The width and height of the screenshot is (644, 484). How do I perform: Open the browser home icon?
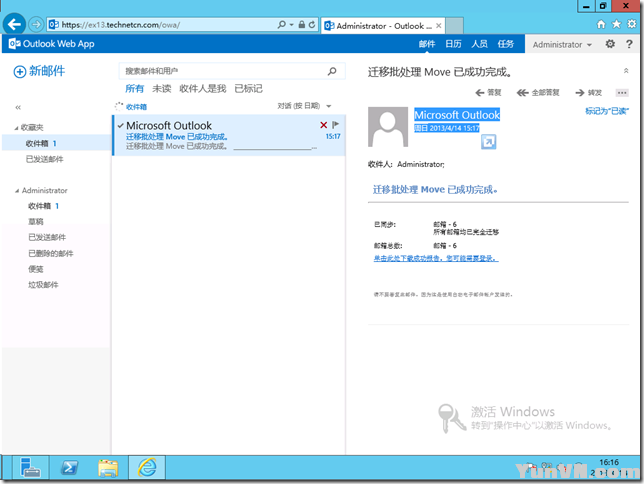pyautogui.click(x=601, y=24)
